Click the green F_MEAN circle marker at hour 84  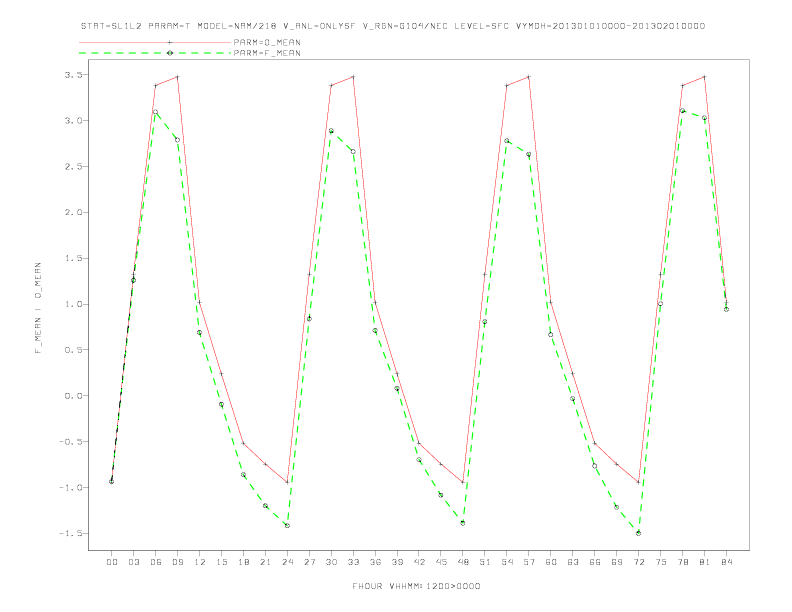click(726, 310)
